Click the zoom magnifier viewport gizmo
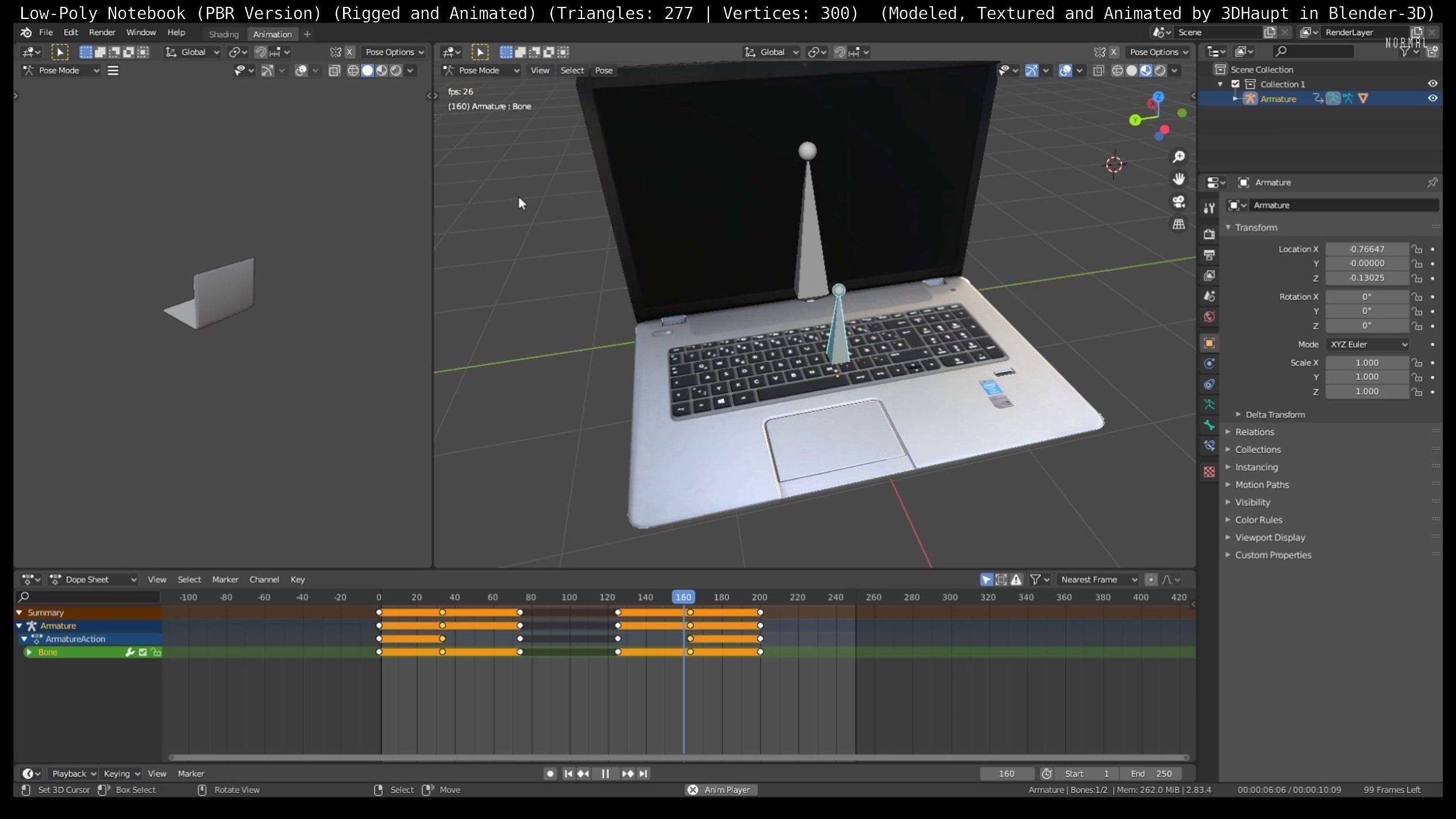The image size is (1456, 819). 1178,157
